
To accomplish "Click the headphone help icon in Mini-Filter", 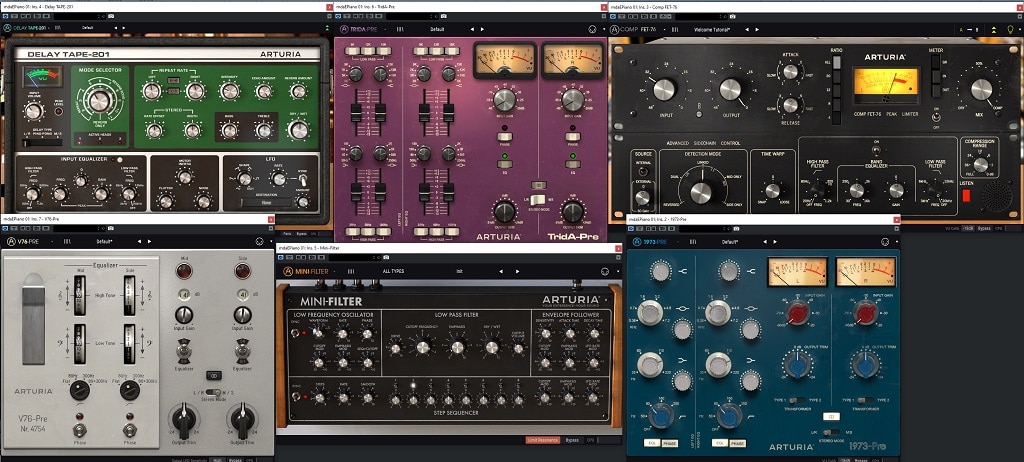I will (x=605, y=271).
